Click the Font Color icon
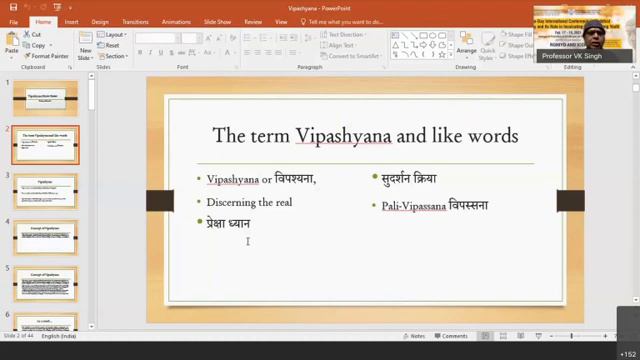This screenshot has width=640, height=360. [x=227, y=53]
